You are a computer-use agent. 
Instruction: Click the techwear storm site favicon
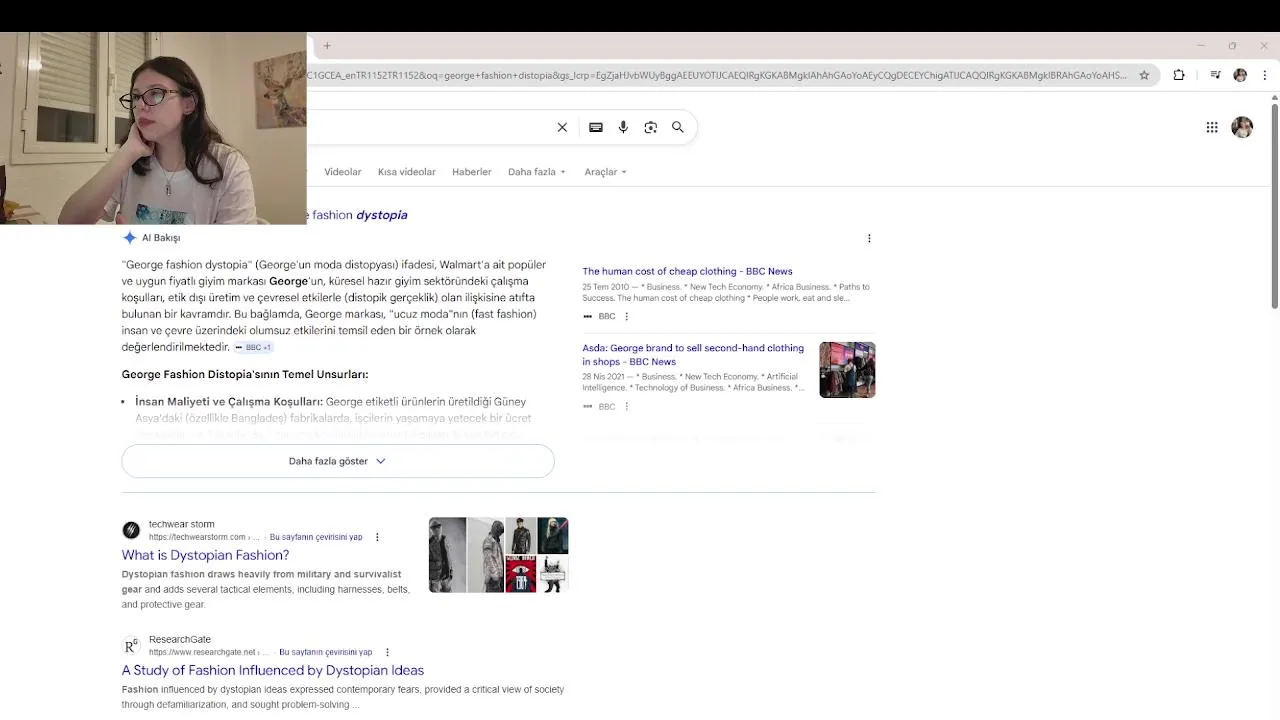pyautogui.click(x=131, y=530)
